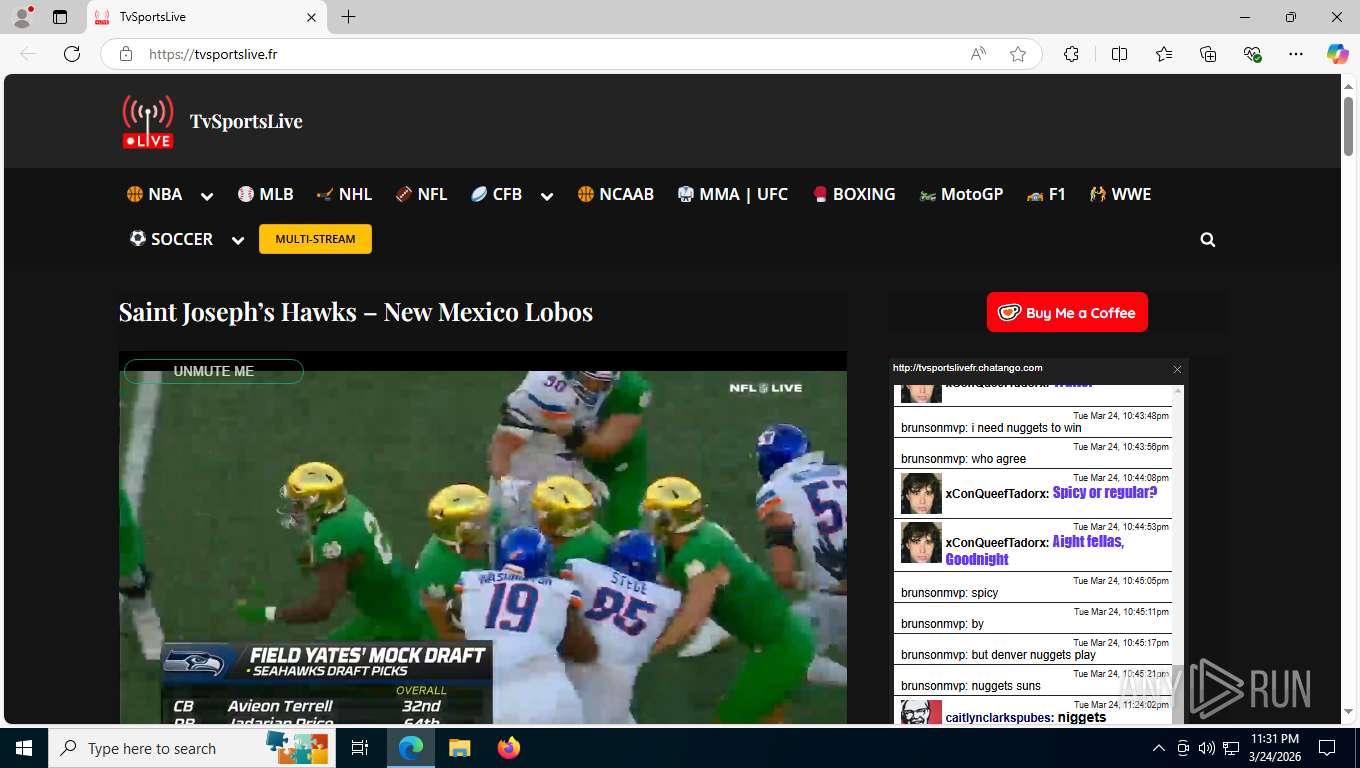The width and height of the screenshot is (1360, 768).
Task: Open the BOXING menu item
Action: click(853, 194)
